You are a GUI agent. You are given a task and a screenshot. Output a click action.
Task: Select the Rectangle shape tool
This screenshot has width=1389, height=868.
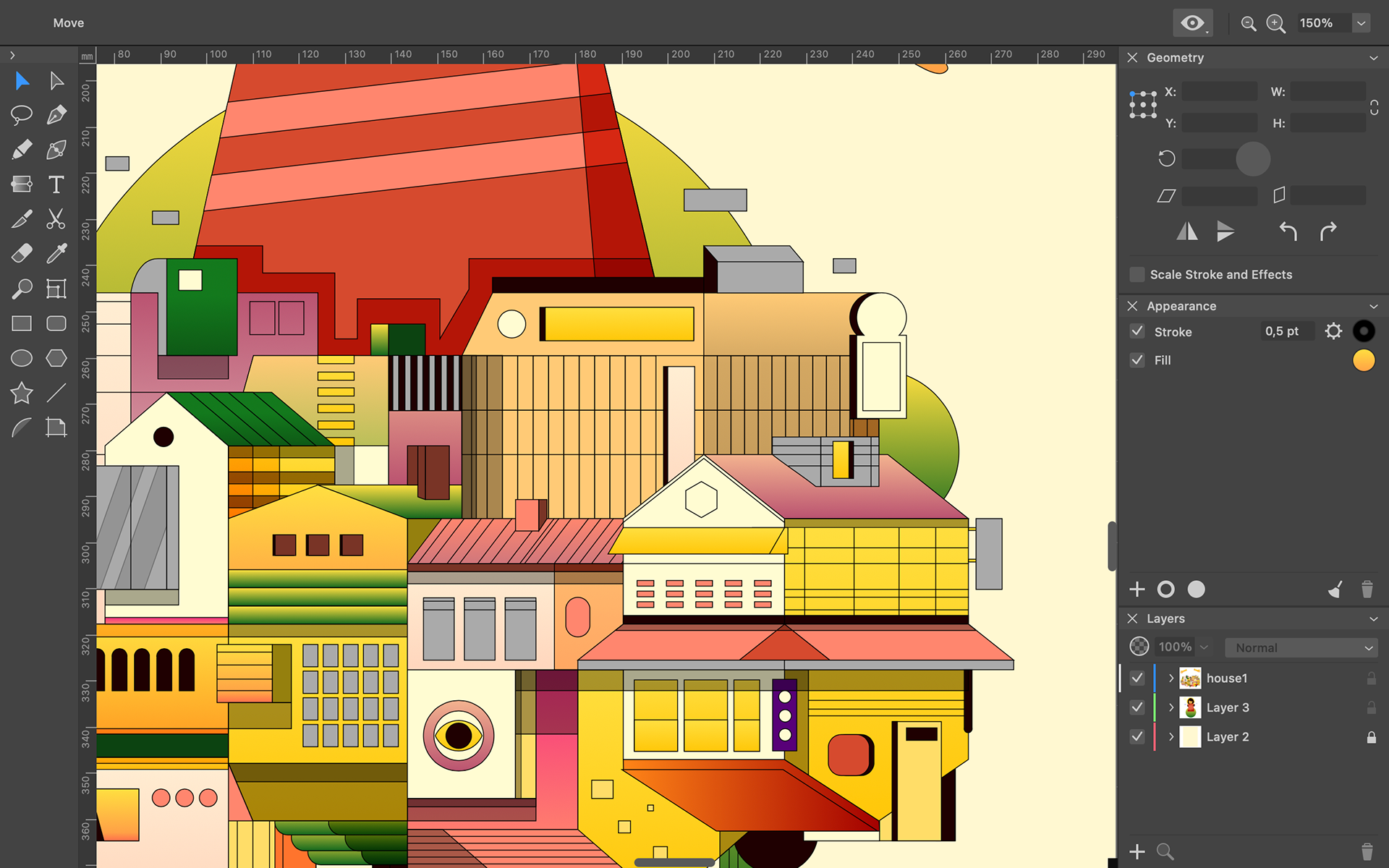pos(22,323)
